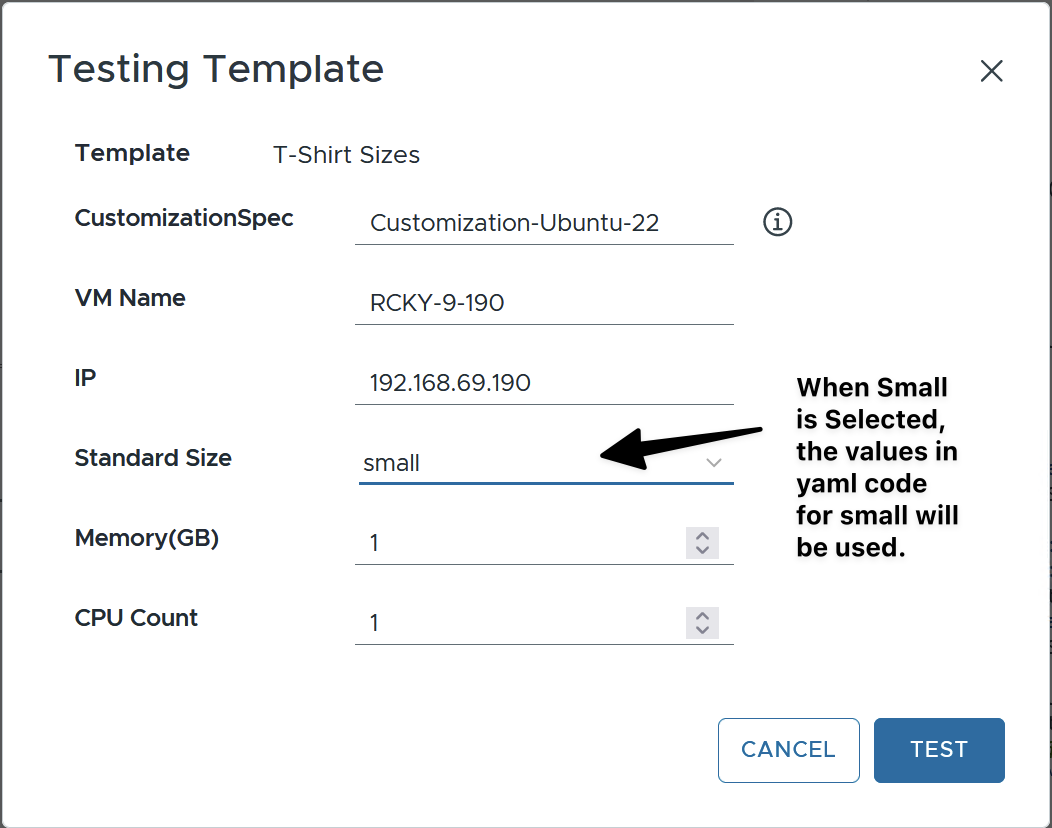1052x828 pixels.
Task: Click the 'T-Shirt Sizes' template name
Action: tap(346, 155)
